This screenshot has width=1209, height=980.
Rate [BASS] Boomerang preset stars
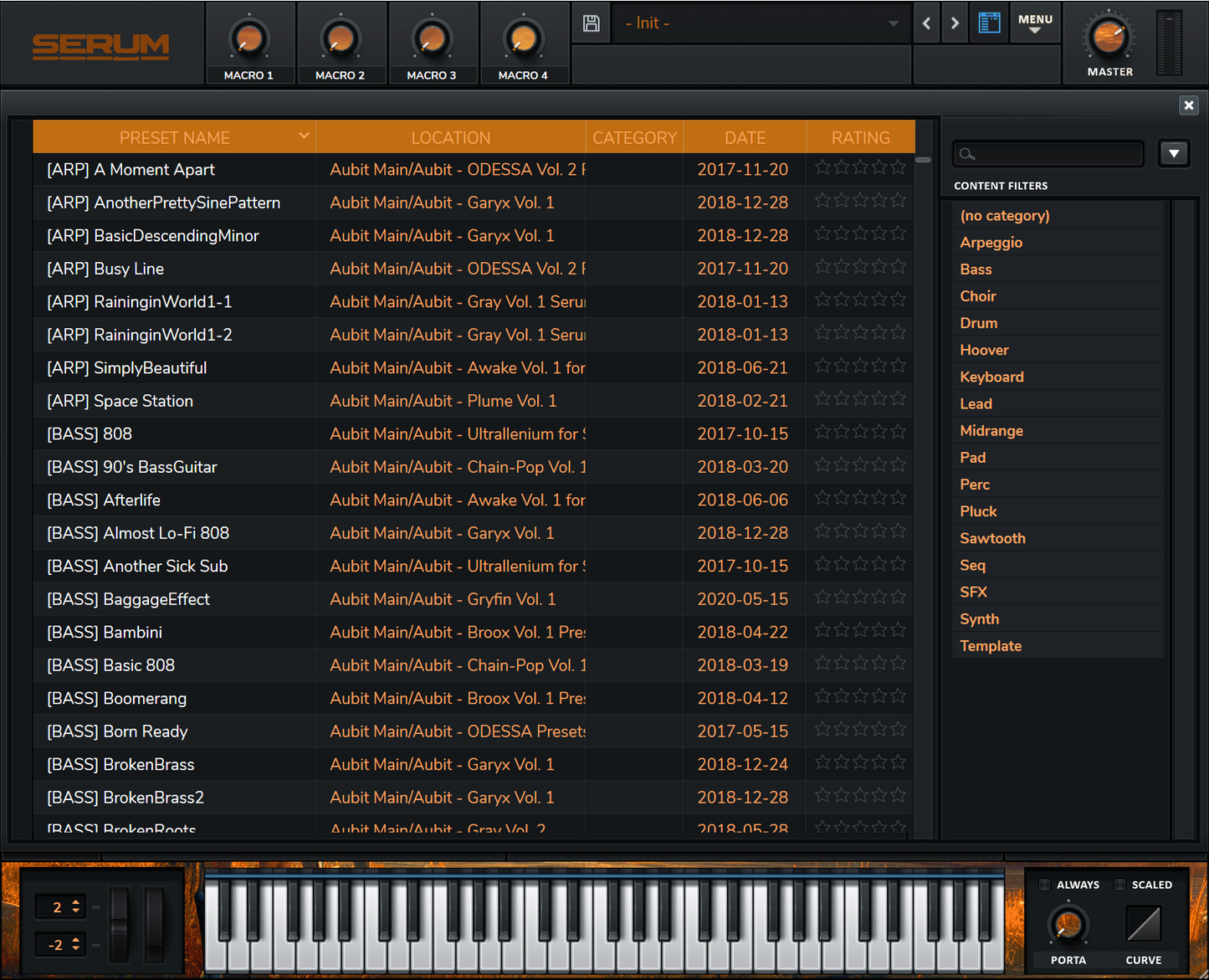860,696
